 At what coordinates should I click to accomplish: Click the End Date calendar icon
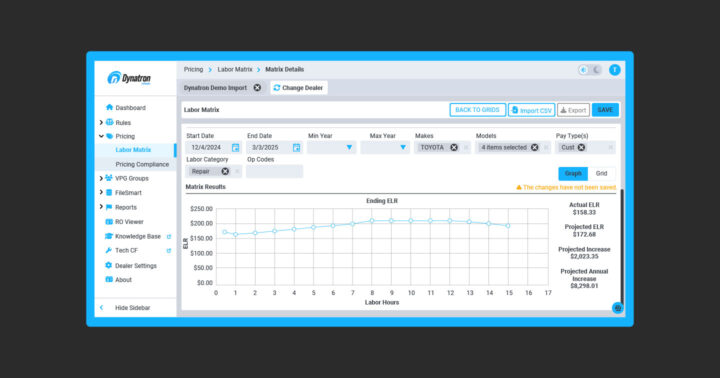(297, 147)
